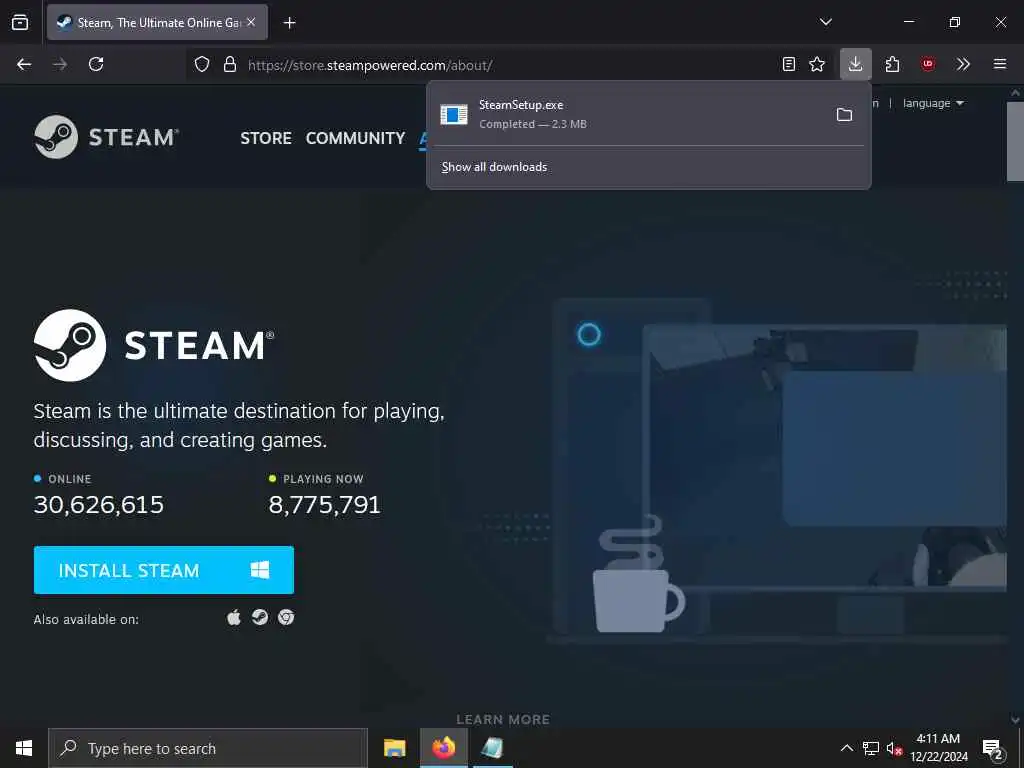View site security padlock info
1024x768 pixels.
point(229,65)
